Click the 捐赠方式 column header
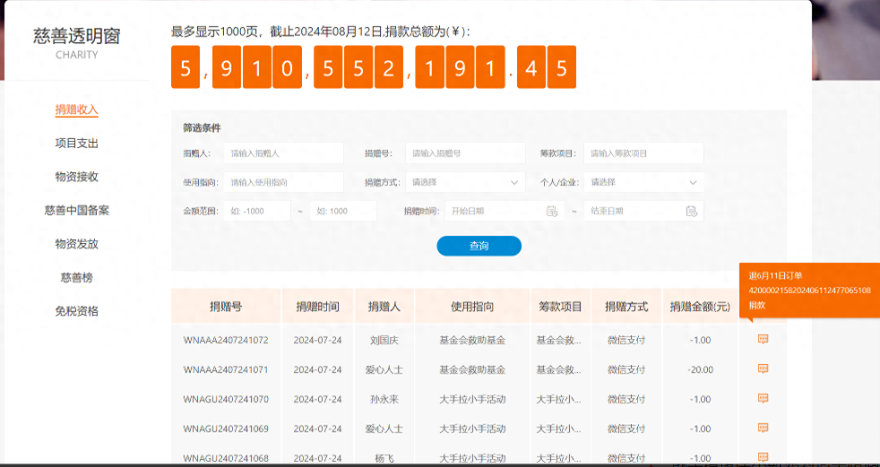 (x=626, y=306)
